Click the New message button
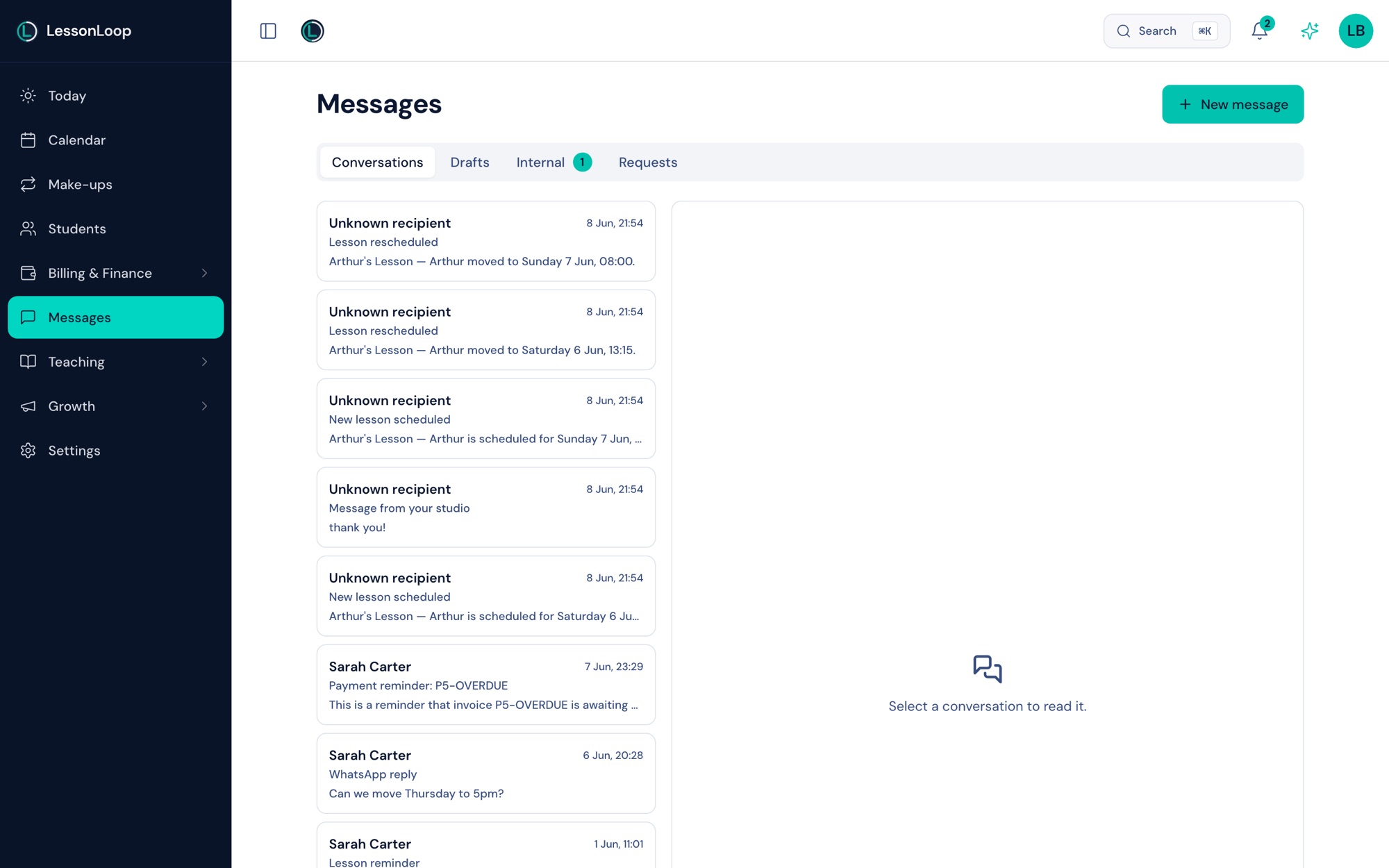Image resolution: width=1389 pixels, height=868 pixels. coord(1233,104)
